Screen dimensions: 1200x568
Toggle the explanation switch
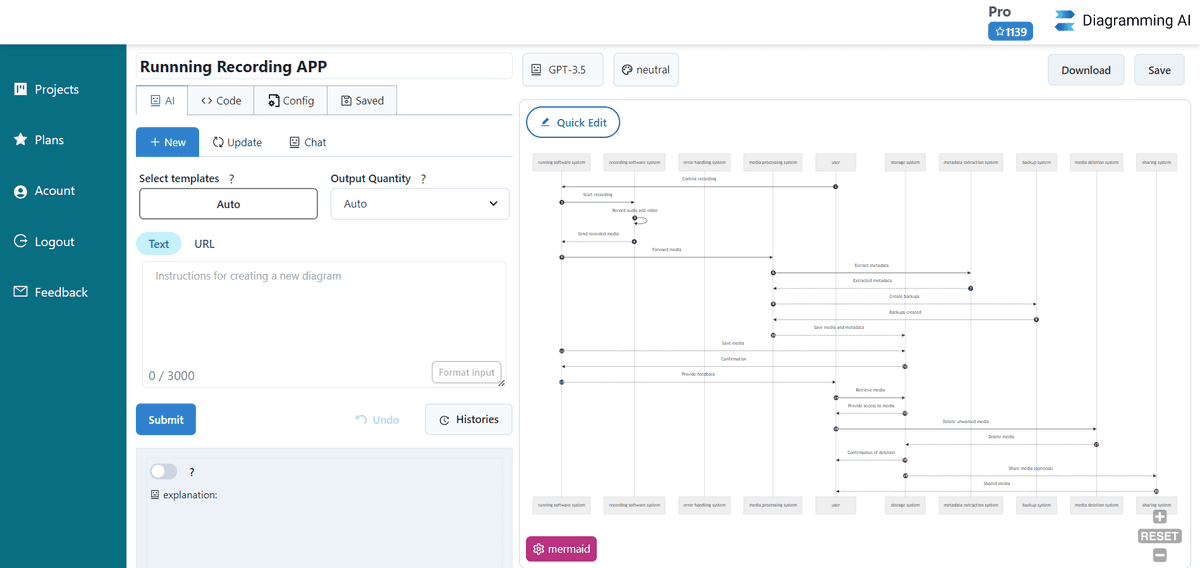click(163, 471)
